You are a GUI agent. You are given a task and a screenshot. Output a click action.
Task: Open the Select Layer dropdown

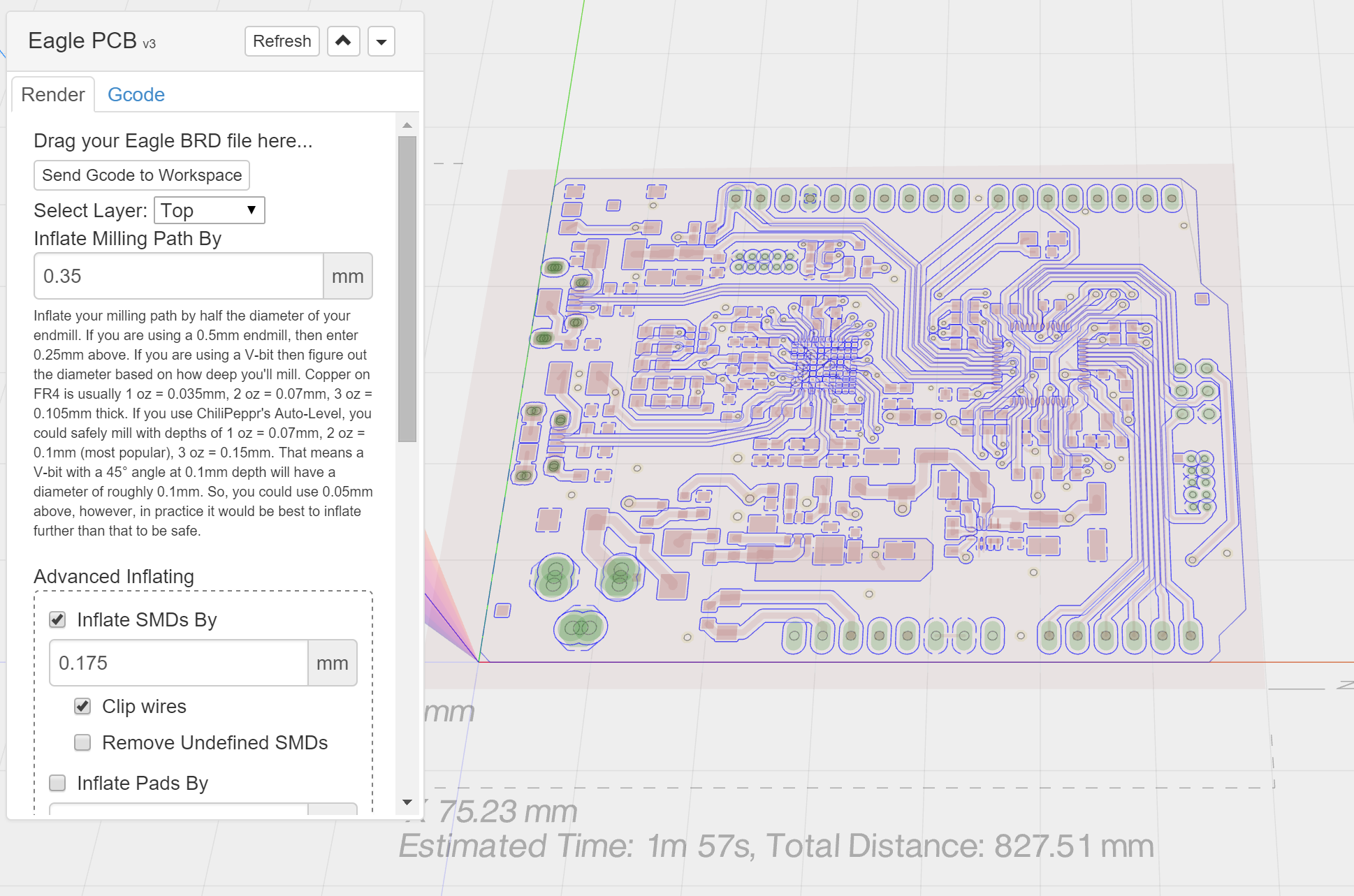(209, 210)
